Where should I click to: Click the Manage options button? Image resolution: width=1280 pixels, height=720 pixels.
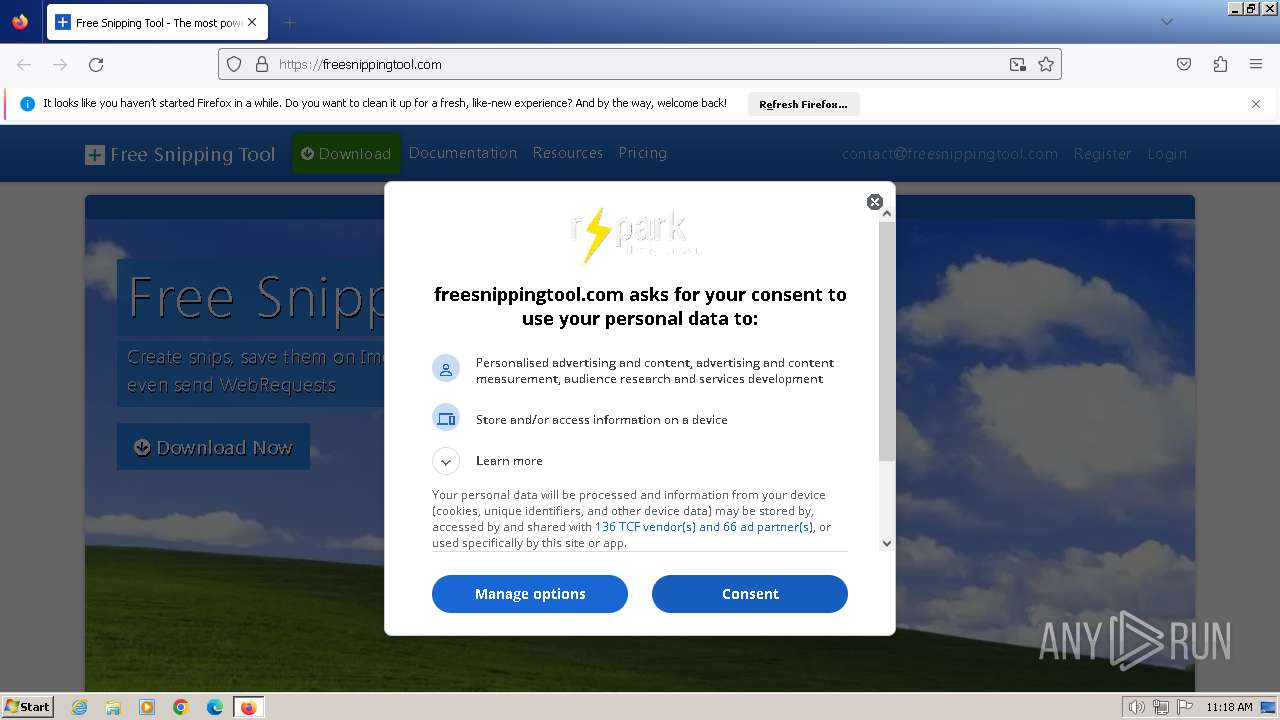point(530,594)
